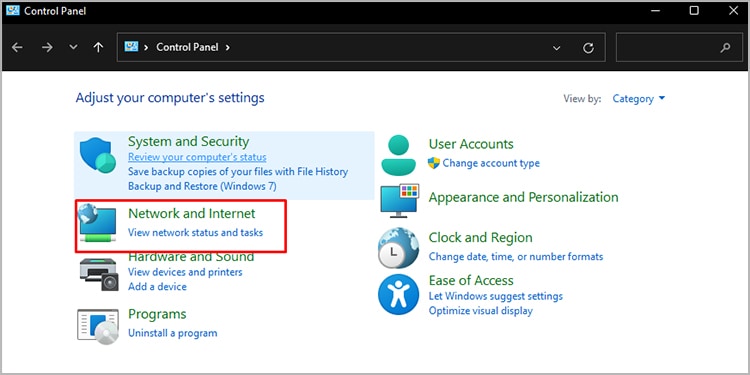This screenshot has width=750, height=375.
Task: Click the Programs disc icon
Action: pos(98,326)
